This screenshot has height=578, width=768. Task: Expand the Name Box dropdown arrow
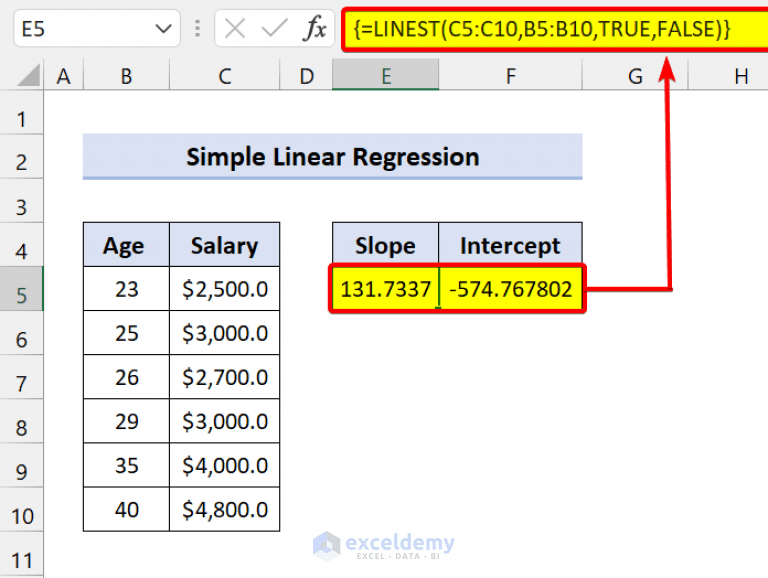163,29
